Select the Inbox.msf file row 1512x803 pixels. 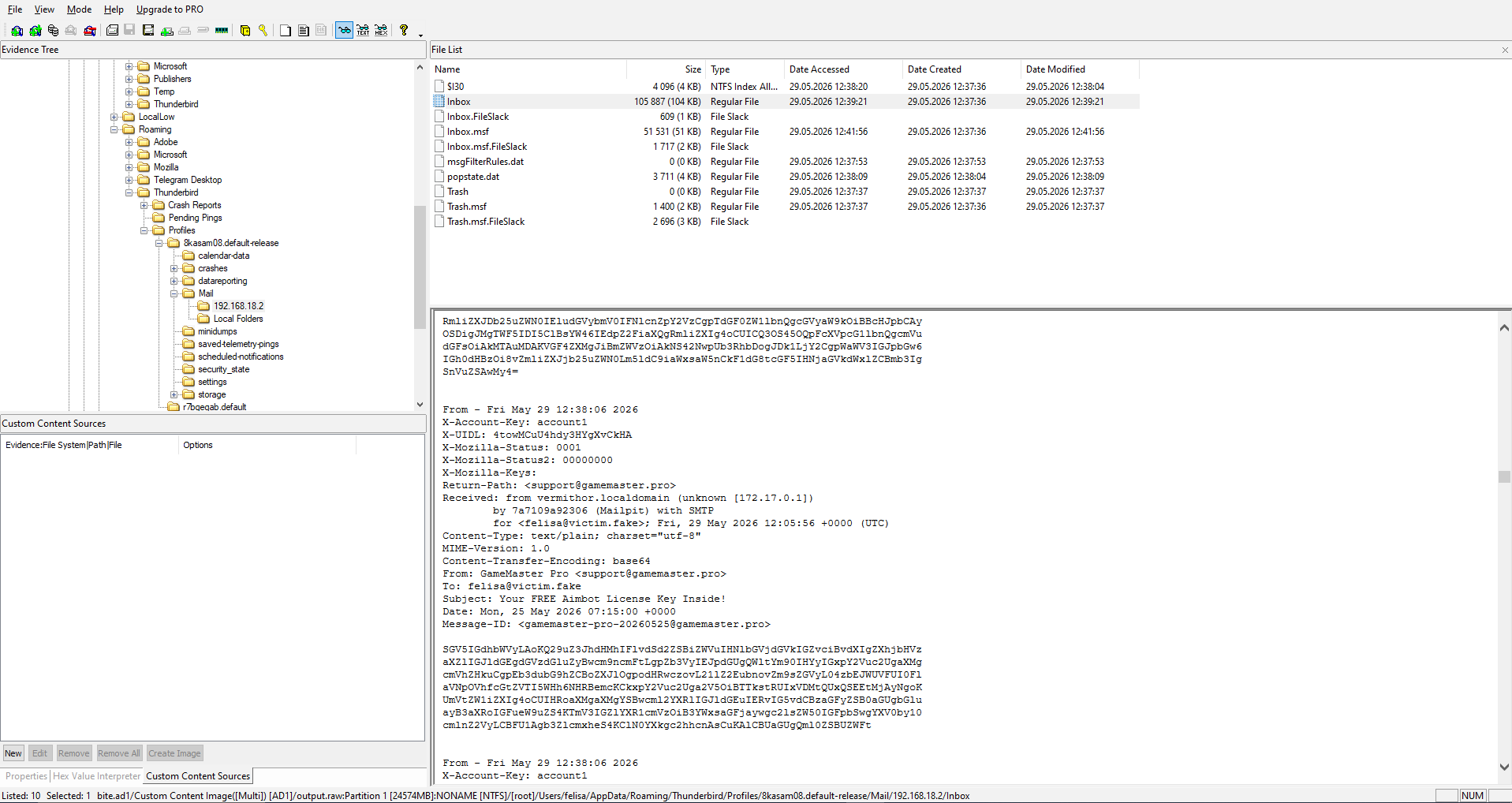click(x=785, y=132)
